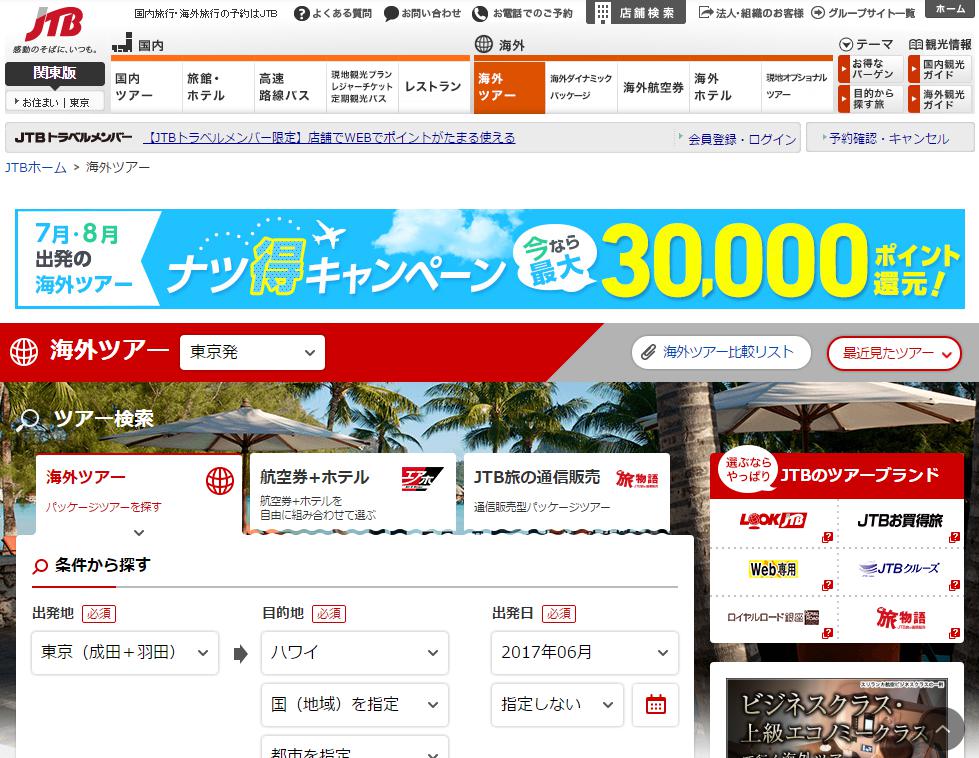Viewport: 979px width, 758px height.
Task: Click the 目的から探す旅 button
Action: (x=870, y=99)
